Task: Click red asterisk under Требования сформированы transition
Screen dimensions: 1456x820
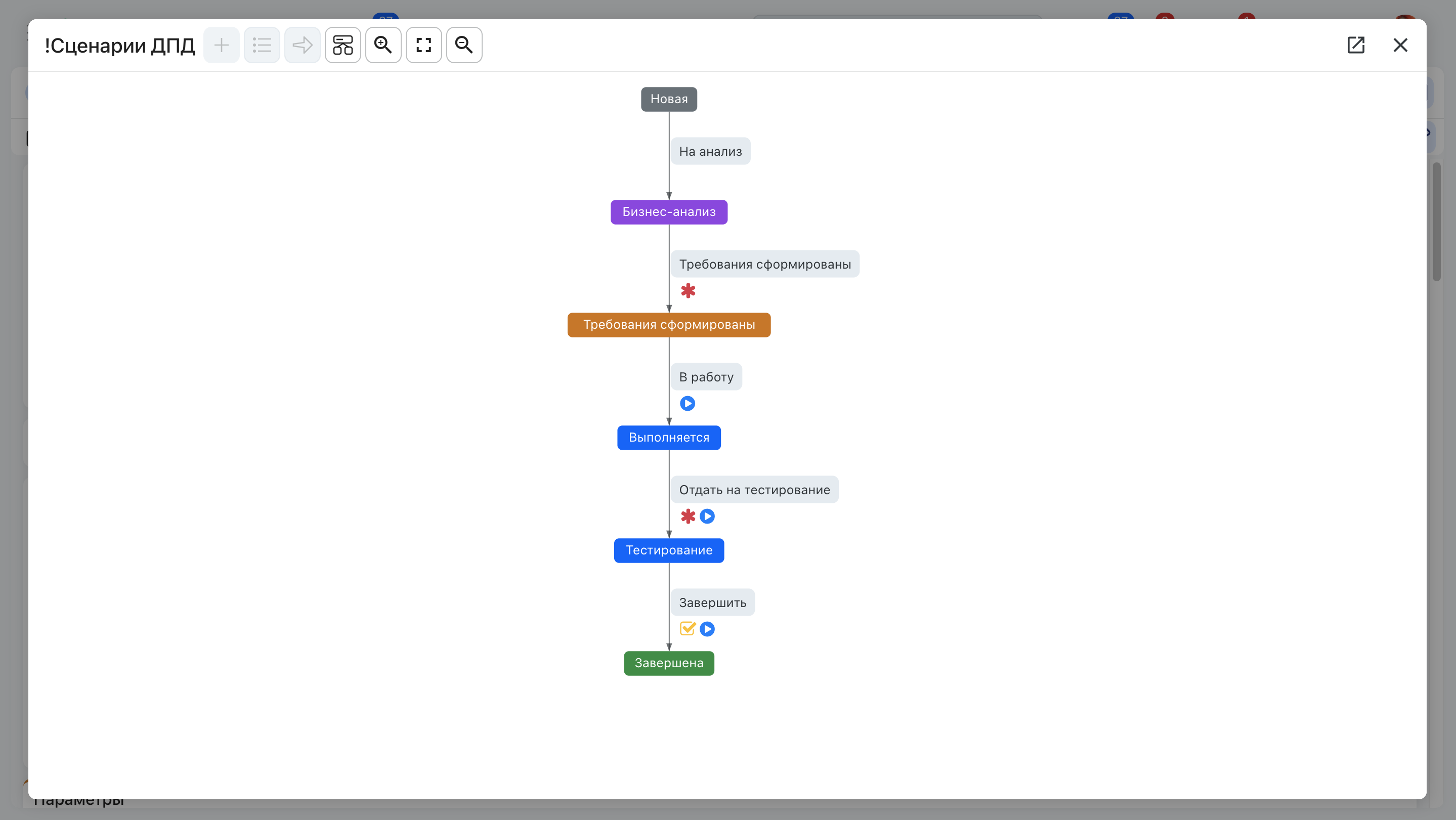Action: [688, 291]
